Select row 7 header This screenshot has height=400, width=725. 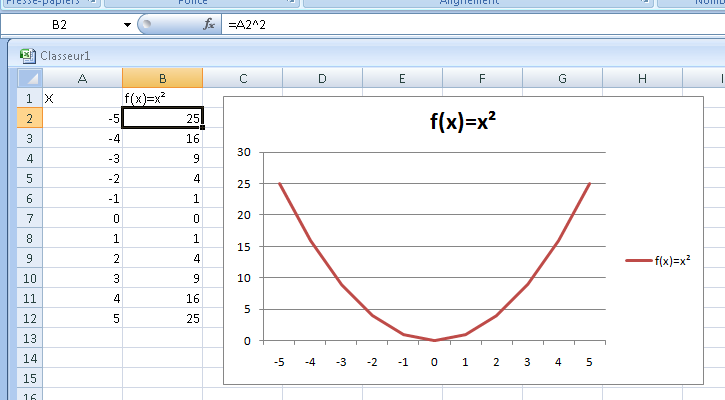click(30, 218)
